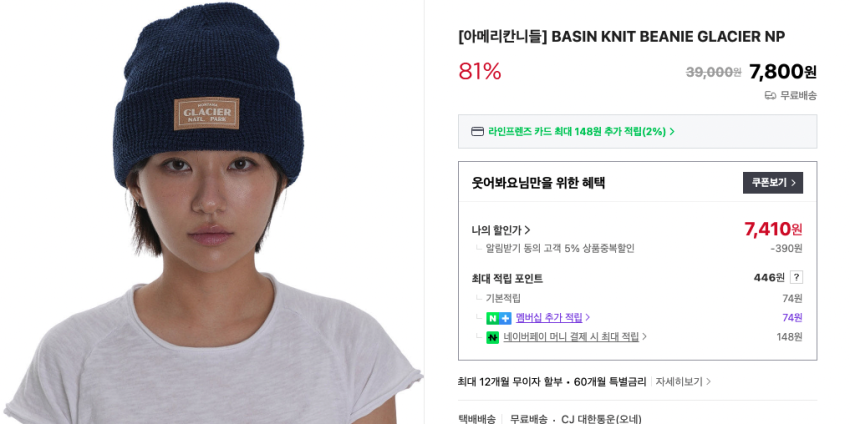850x424 pixels.
Task: Expand 나의 할인가 chevron
Action: coord(527,230)
